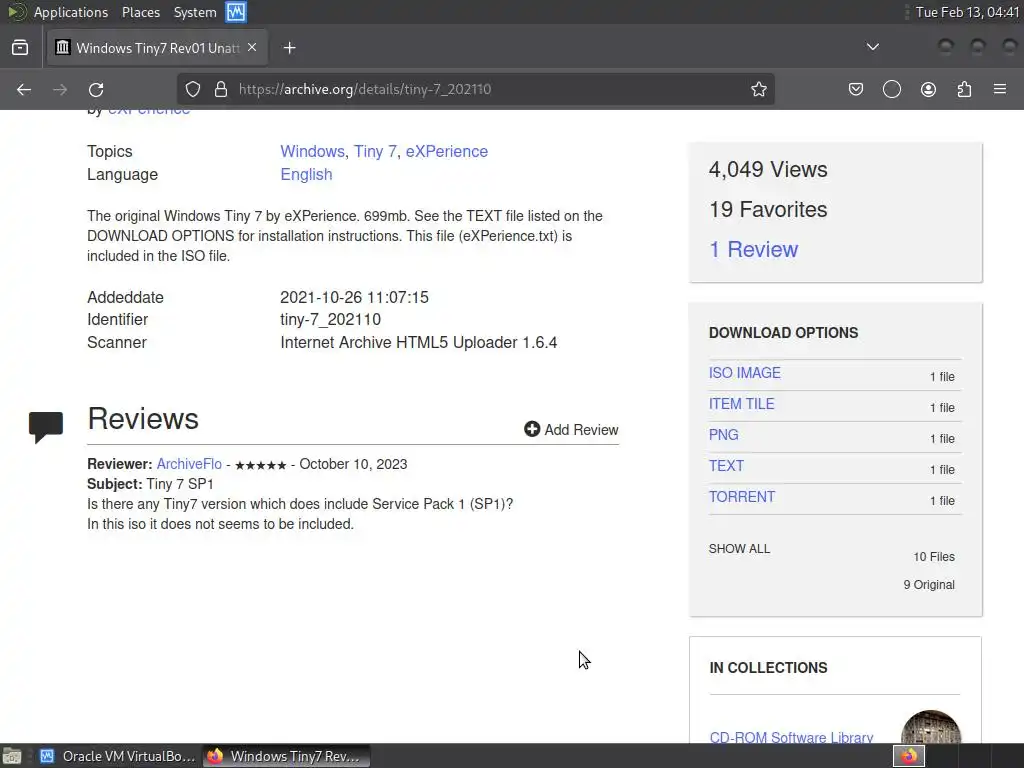The height and width of the screenshot is (768, 1024).
Task: Click the CD-ROM Software Library thumbnail image
Action: (x=931, y=728)
